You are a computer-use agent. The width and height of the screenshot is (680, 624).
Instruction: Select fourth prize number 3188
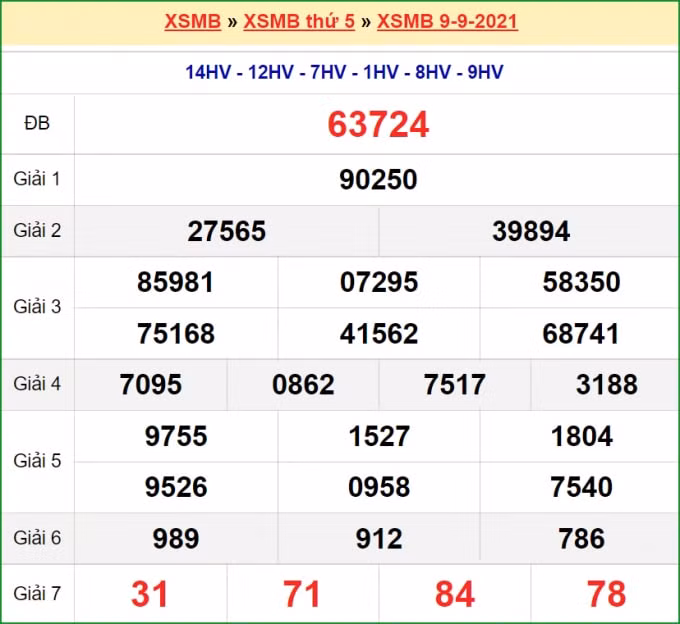tap(607, 385)
